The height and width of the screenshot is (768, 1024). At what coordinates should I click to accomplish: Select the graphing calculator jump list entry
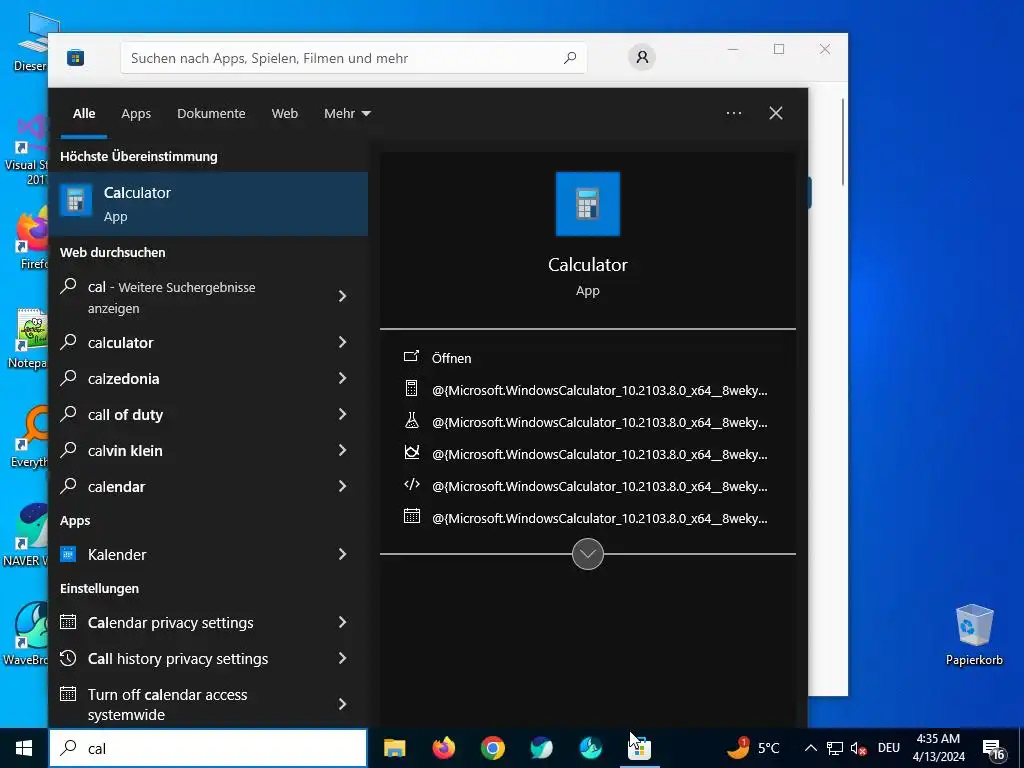587,454
